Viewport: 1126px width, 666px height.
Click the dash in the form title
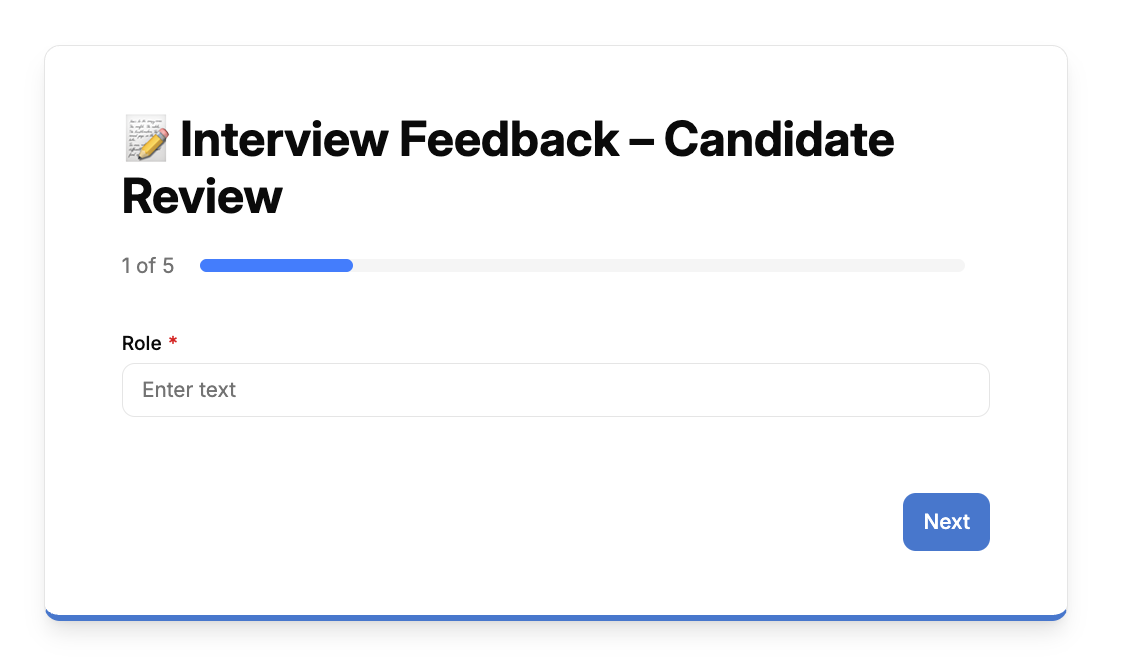pos(641,141)
